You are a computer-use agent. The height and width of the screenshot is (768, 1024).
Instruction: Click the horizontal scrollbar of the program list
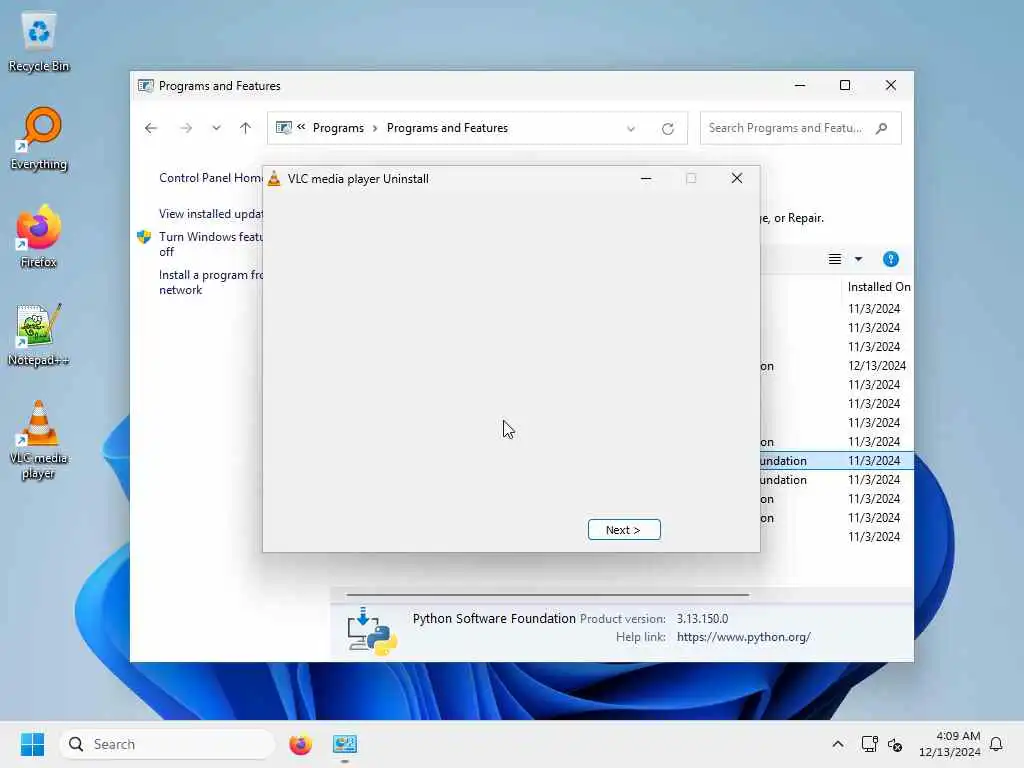point(548,595)
